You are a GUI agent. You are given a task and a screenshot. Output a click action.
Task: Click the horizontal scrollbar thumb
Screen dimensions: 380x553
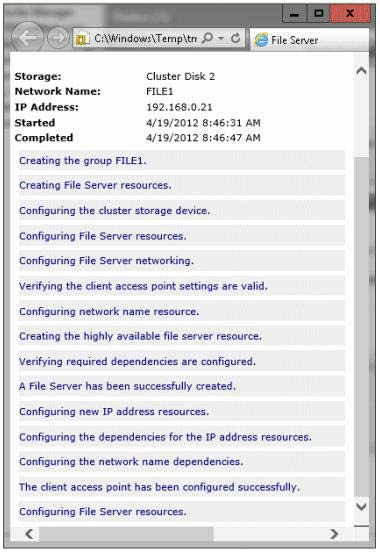(126, 533)
